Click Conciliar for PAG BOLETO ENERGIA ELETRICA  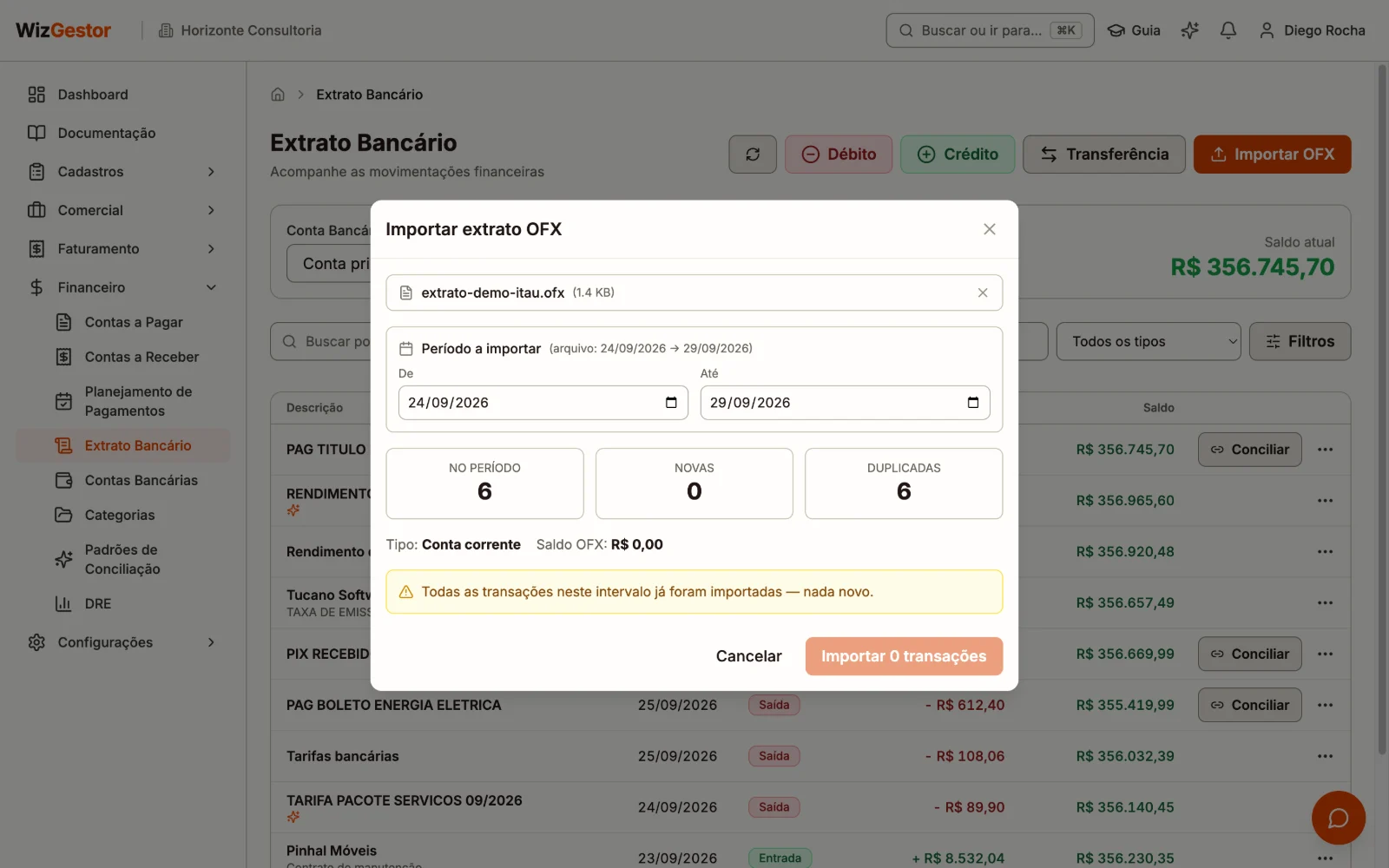[x=1250, y=705]
